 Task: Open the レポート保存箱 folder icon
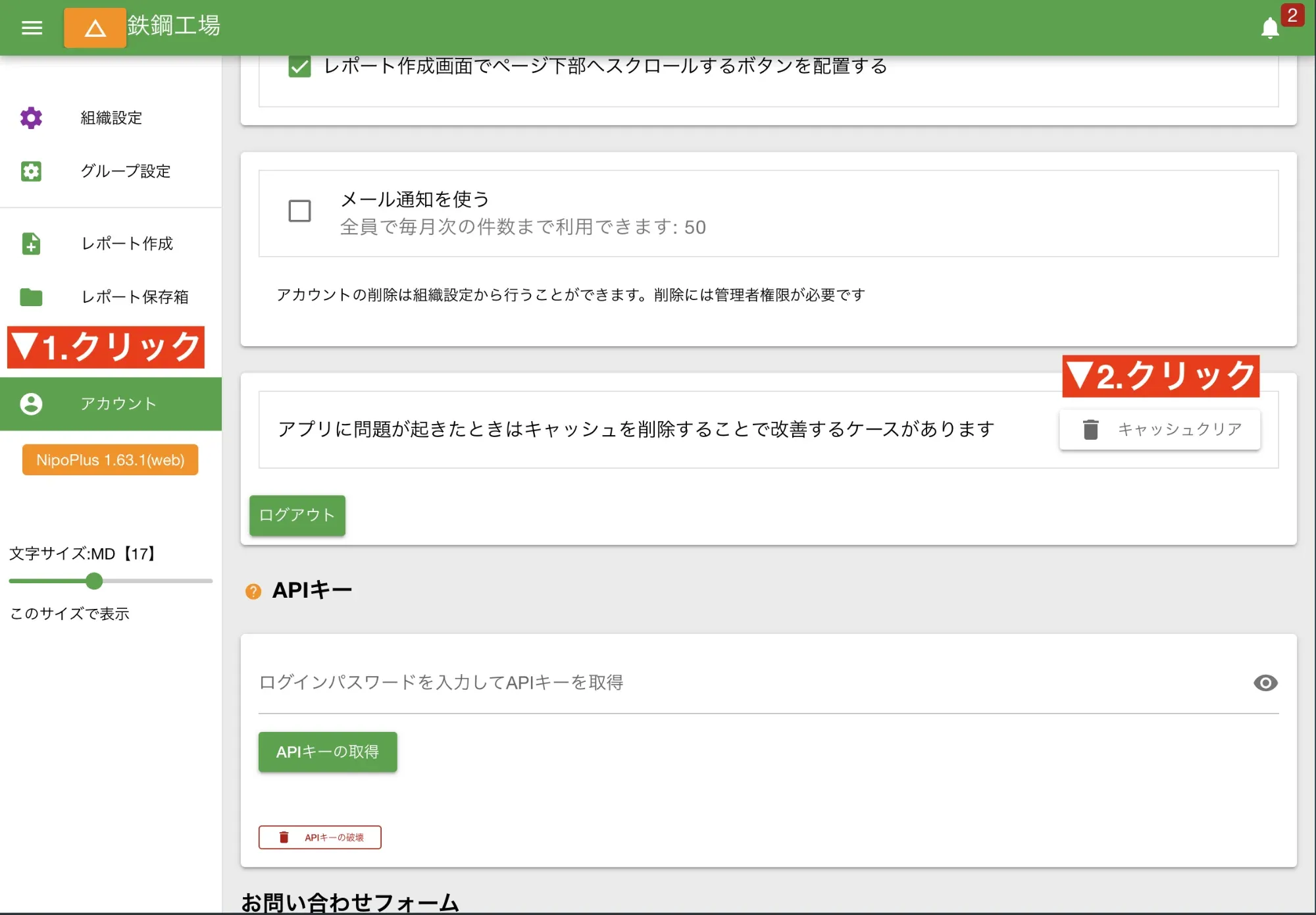(30, 298)
